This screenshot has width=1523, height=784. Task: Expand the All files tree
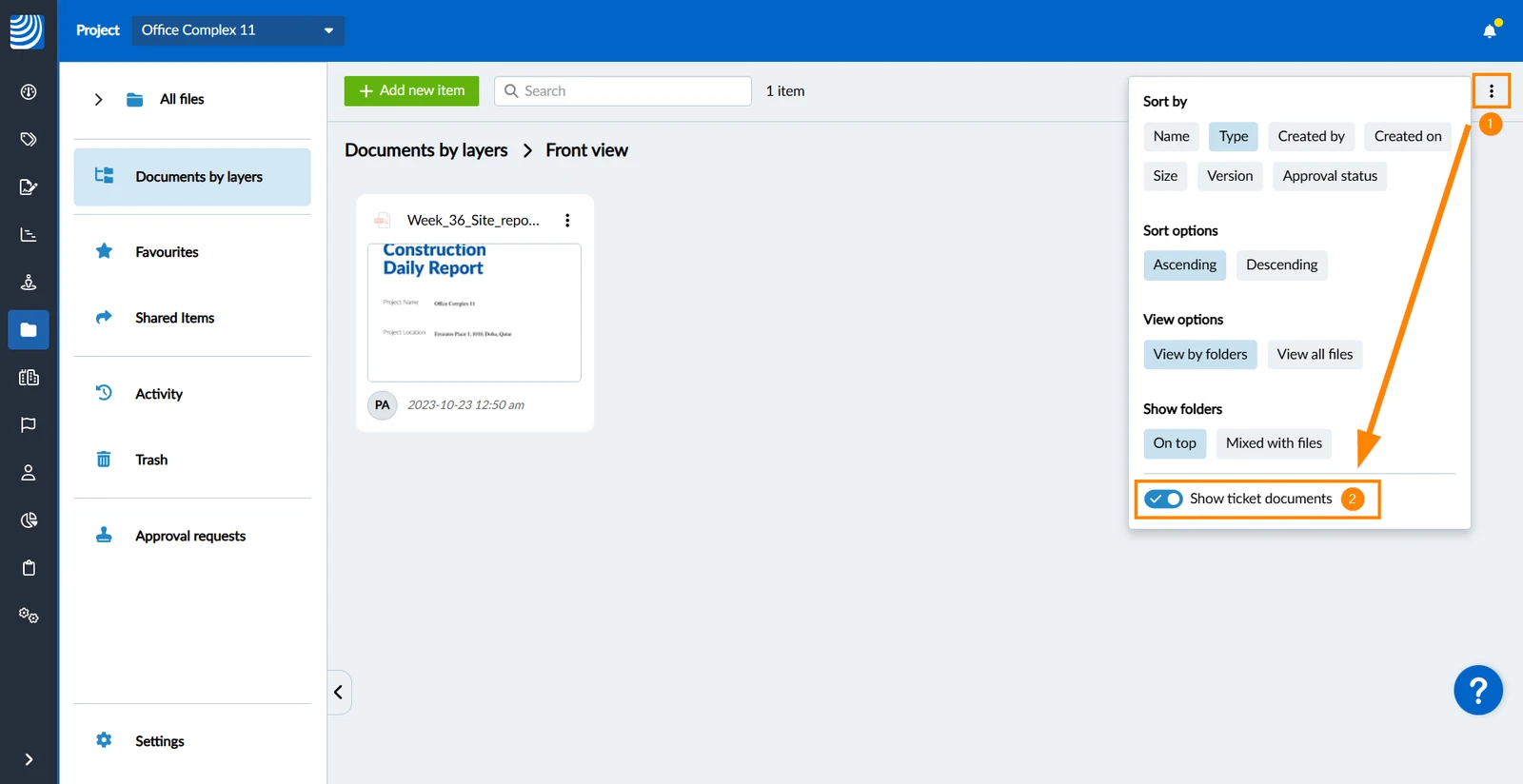[98, 99]
